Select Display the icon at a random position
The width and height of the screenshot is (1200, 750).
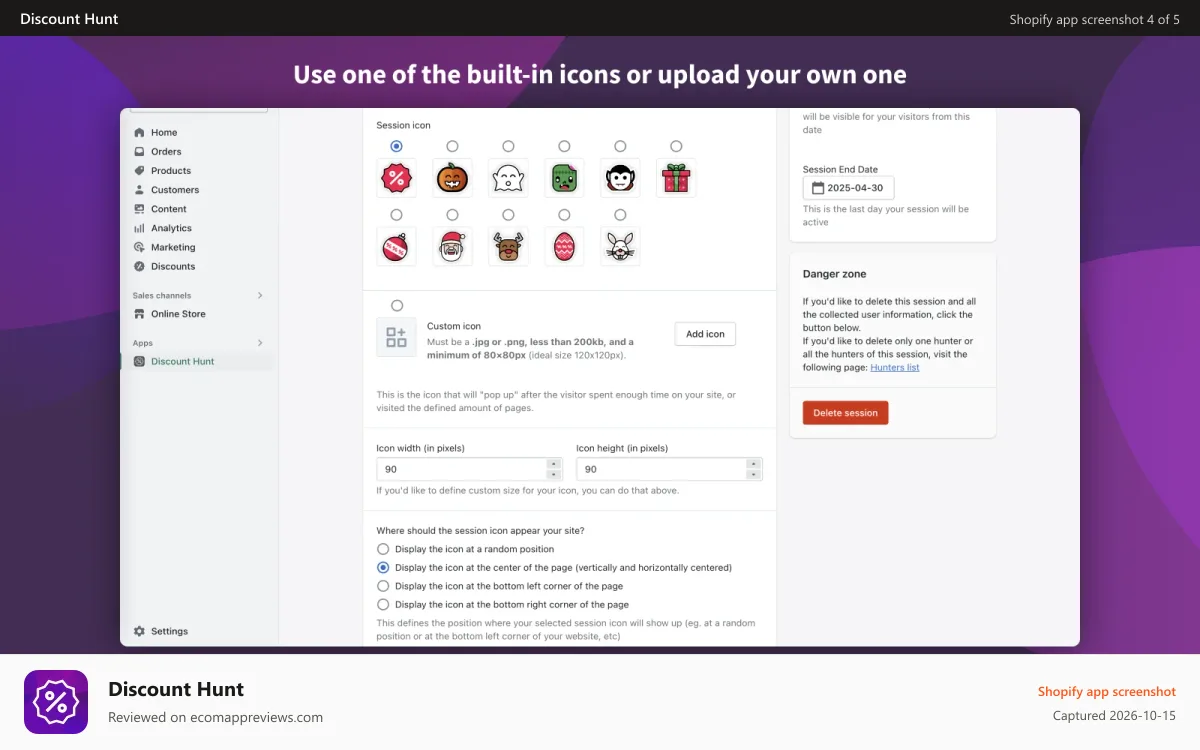pyautogui.click(x=383, y=549)
